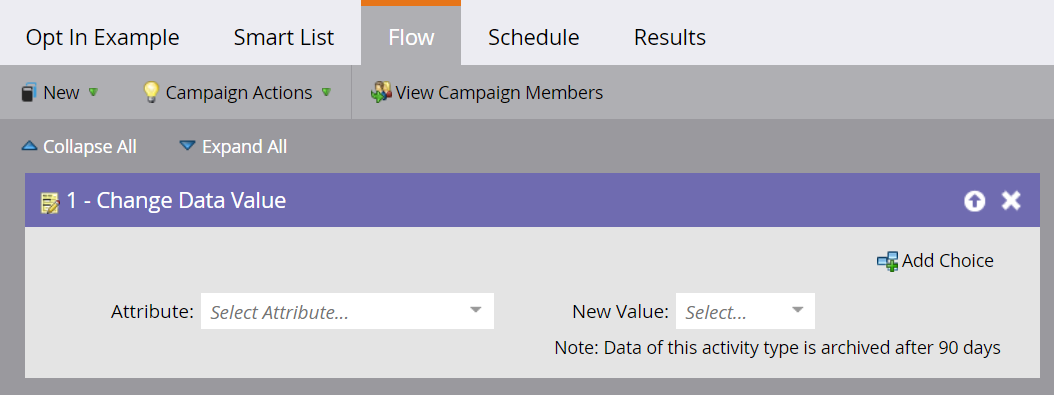Viewport: 1054px width, 395px height.
Task: Expand Campaign Actions menu green arrow
Action: point(326,92)
